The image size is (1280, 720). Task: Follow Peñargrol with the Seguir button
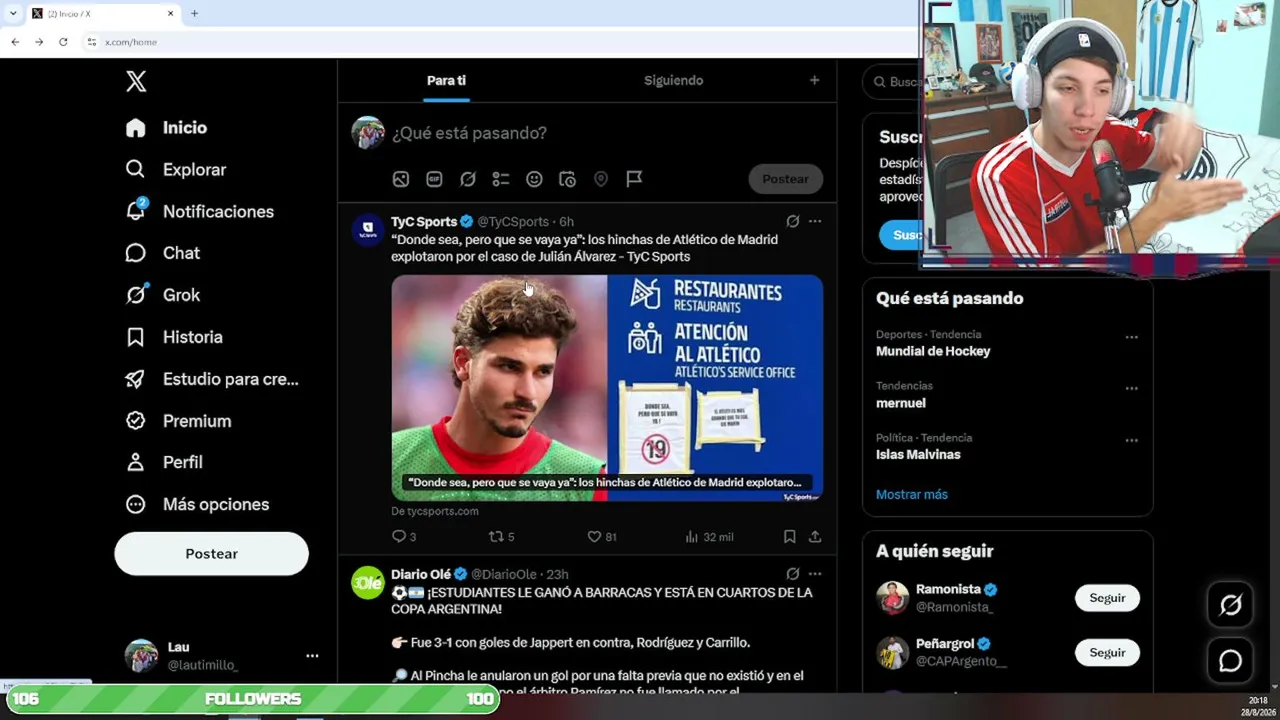(1107, 653)
